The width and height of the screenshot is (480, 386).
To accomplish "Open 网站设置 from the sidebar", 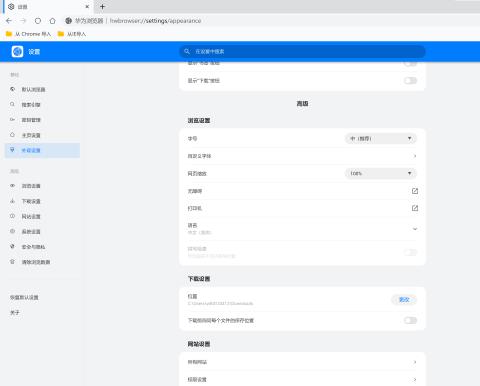I will (31, 216).
